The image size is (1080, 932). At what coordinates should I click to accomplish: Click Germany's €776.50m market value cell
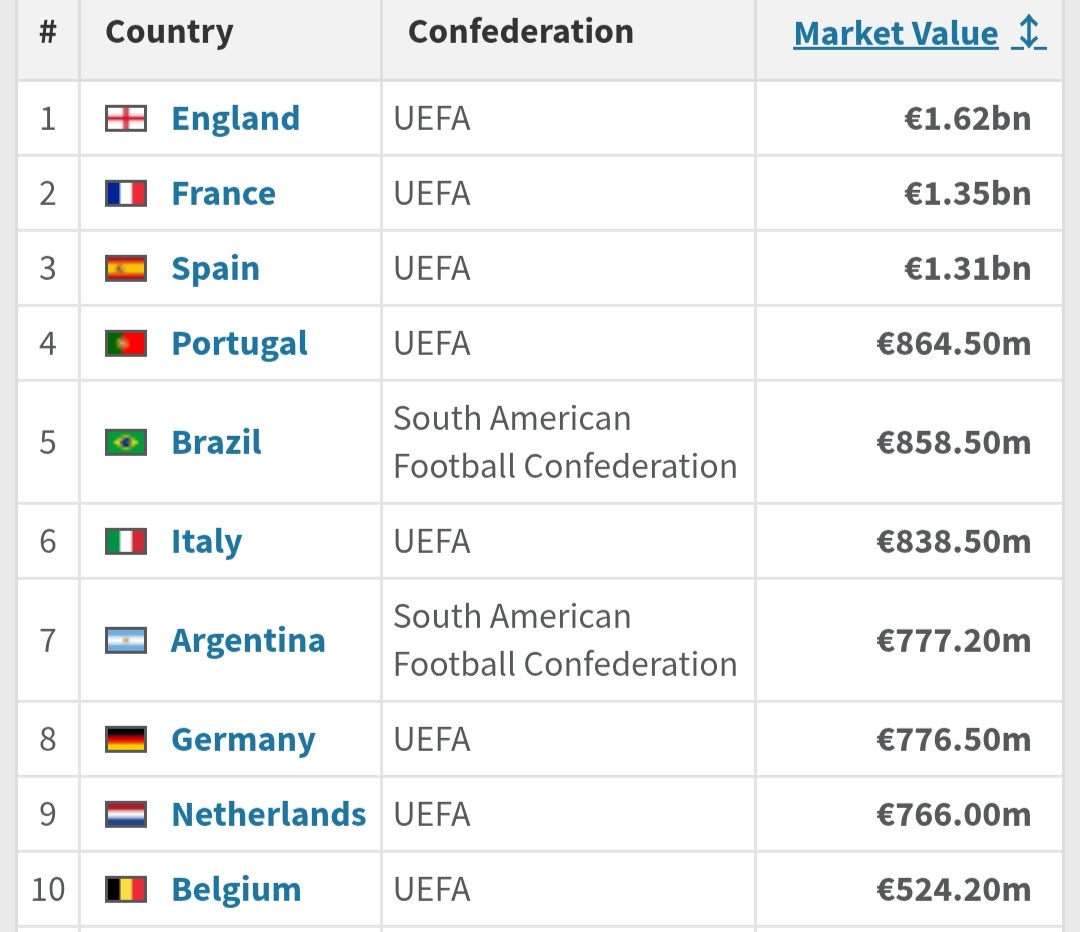point(953,740)
